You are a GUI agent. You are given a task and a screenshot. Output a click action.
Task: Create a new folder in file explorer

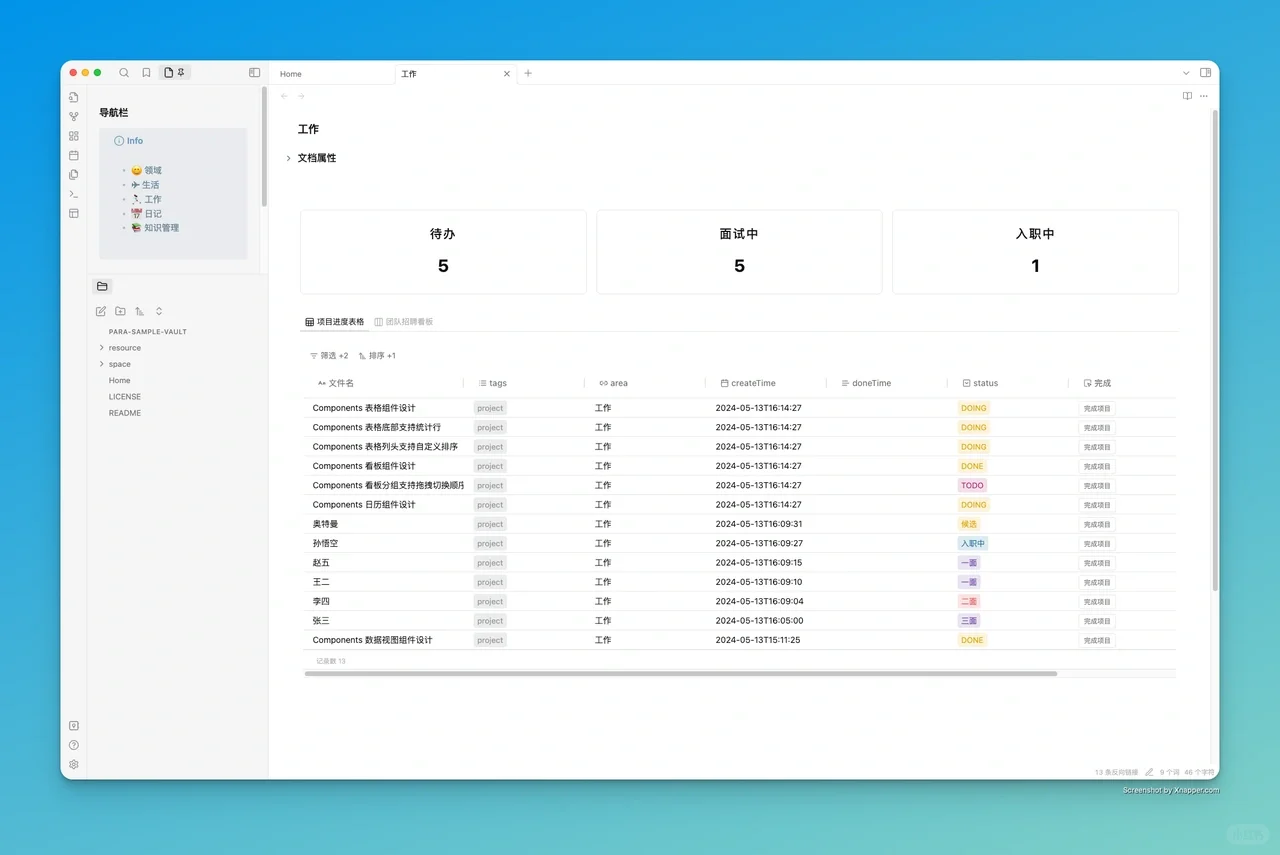[120, 311]
